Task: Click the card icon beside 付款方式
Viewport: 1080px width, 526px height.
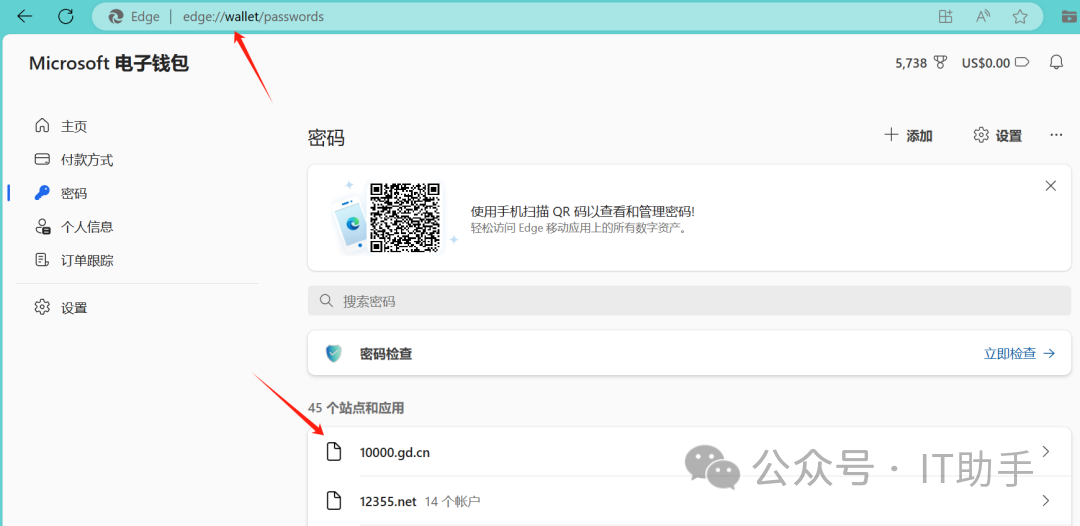Action: (x=42, y=159)
